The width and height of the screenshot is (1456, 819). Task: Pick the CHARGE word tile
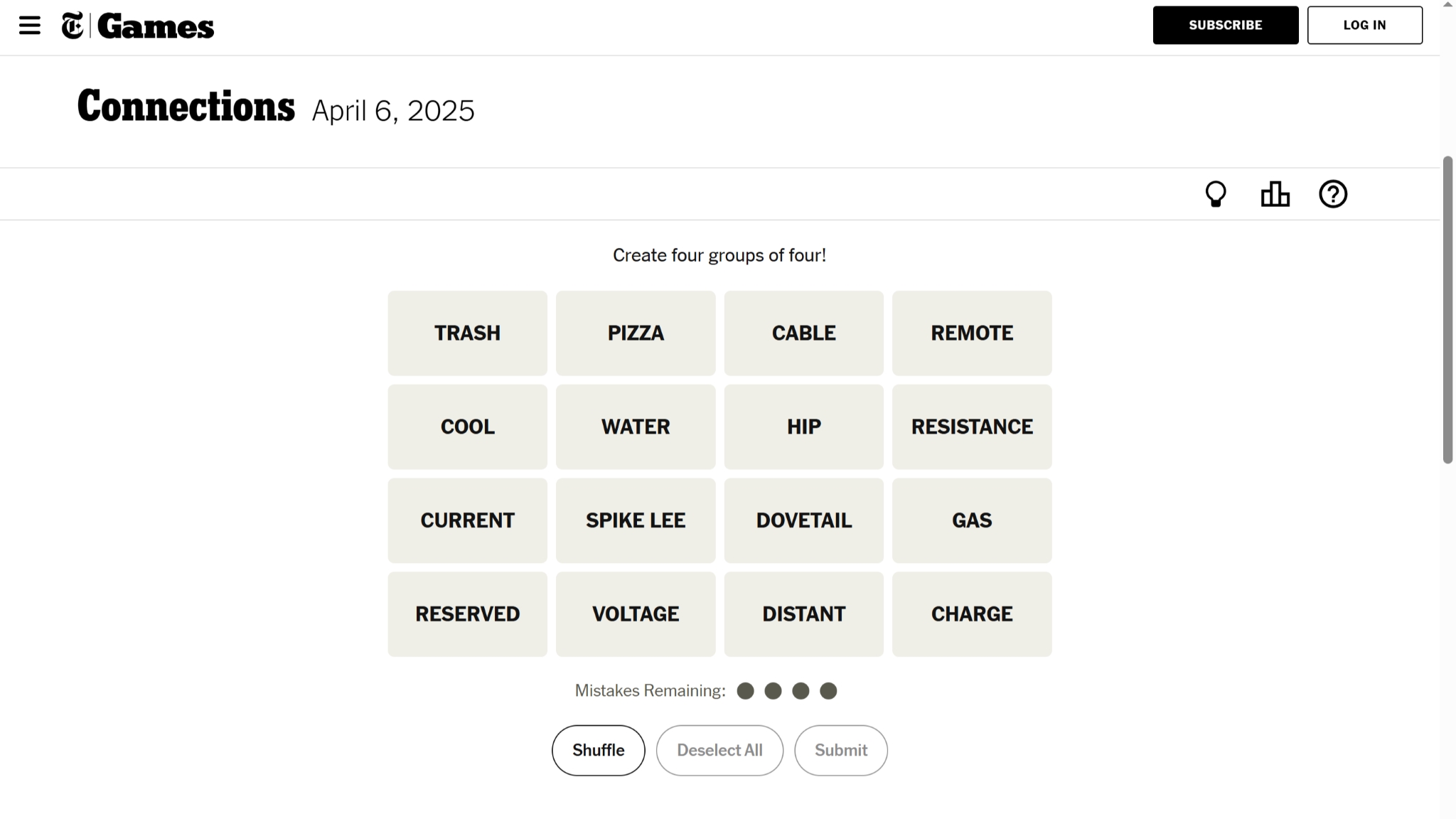972,614
